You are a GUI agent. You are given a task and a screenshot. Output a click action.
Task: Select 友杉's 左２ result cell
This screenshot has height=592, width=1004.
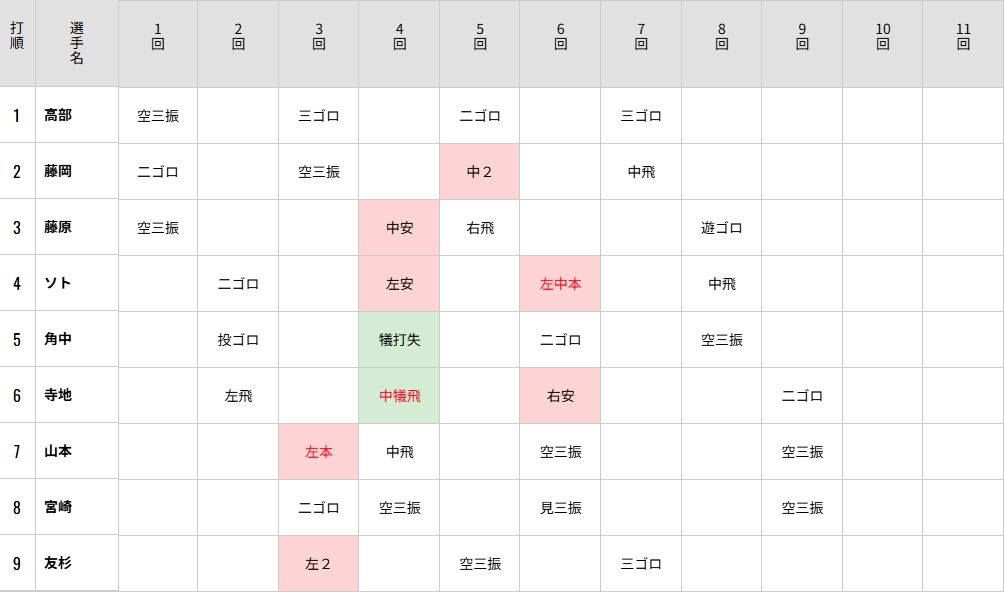(x=318, y=563)
